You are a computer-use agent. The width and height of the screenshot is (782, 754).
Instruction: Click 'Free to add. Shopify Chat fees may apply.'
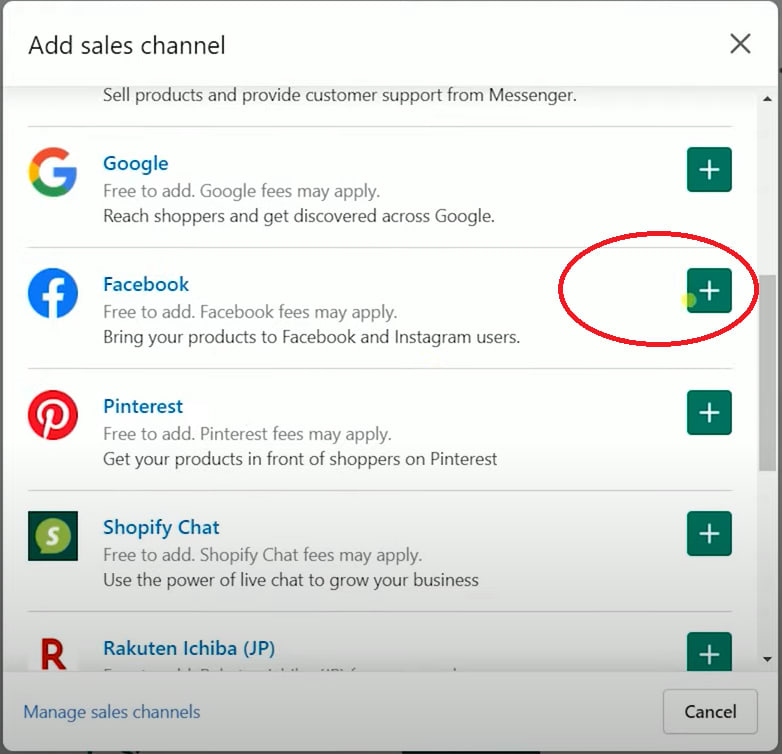click(262, 555)
